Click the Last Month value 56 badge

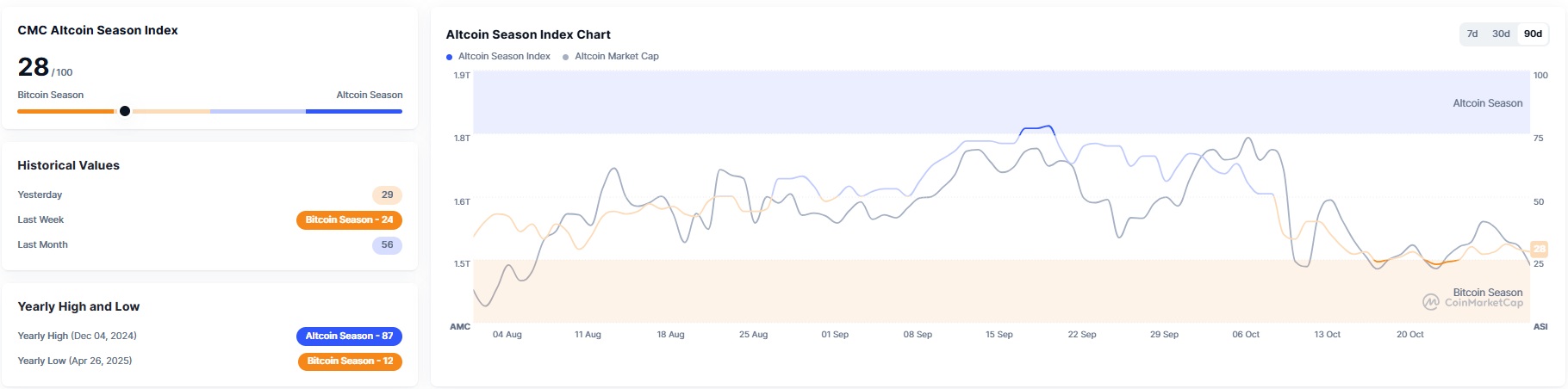tap(387, 245)
